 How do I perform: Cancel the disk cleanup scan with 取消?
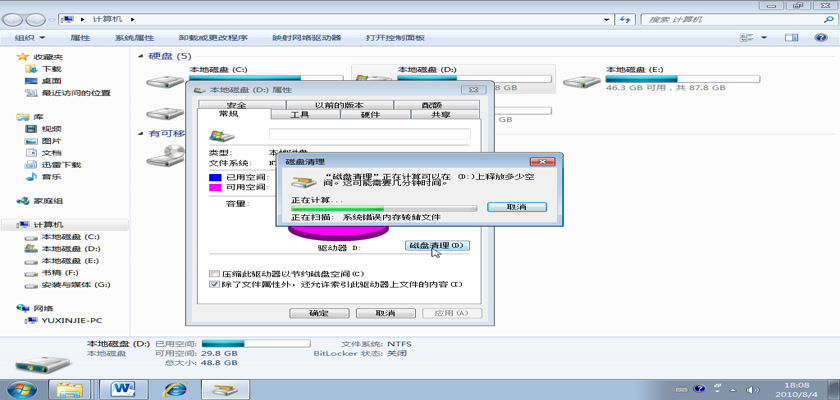point(516,206)
